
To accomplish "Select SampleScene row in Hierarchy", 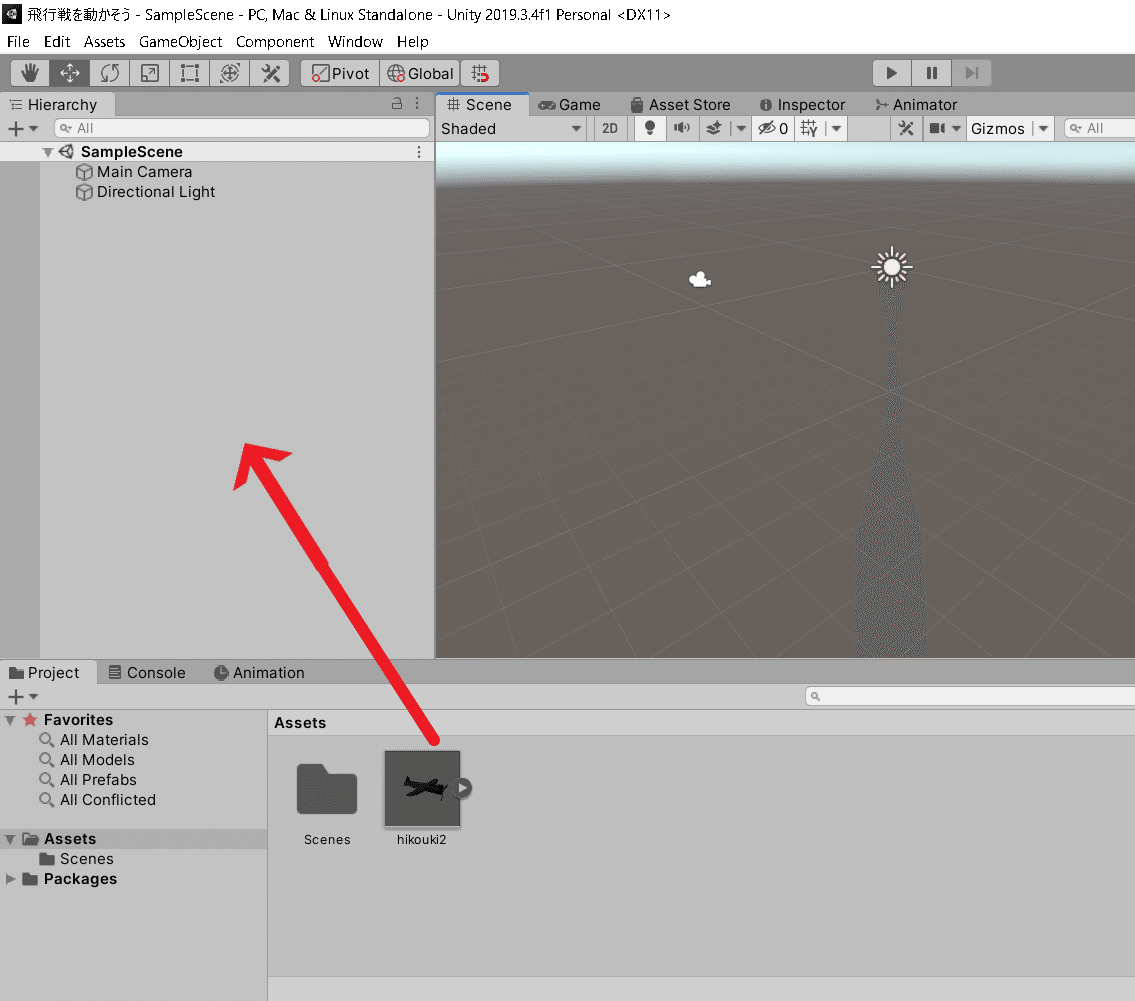I will pos(217,152).
